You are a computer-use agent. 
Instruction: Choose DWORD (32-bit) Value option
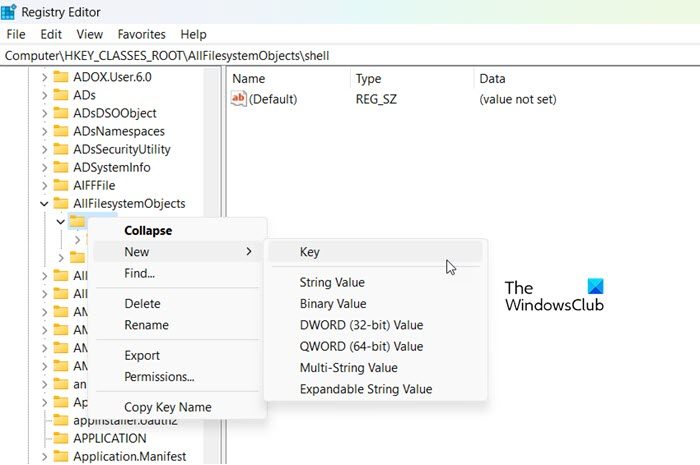coord(361,325)
